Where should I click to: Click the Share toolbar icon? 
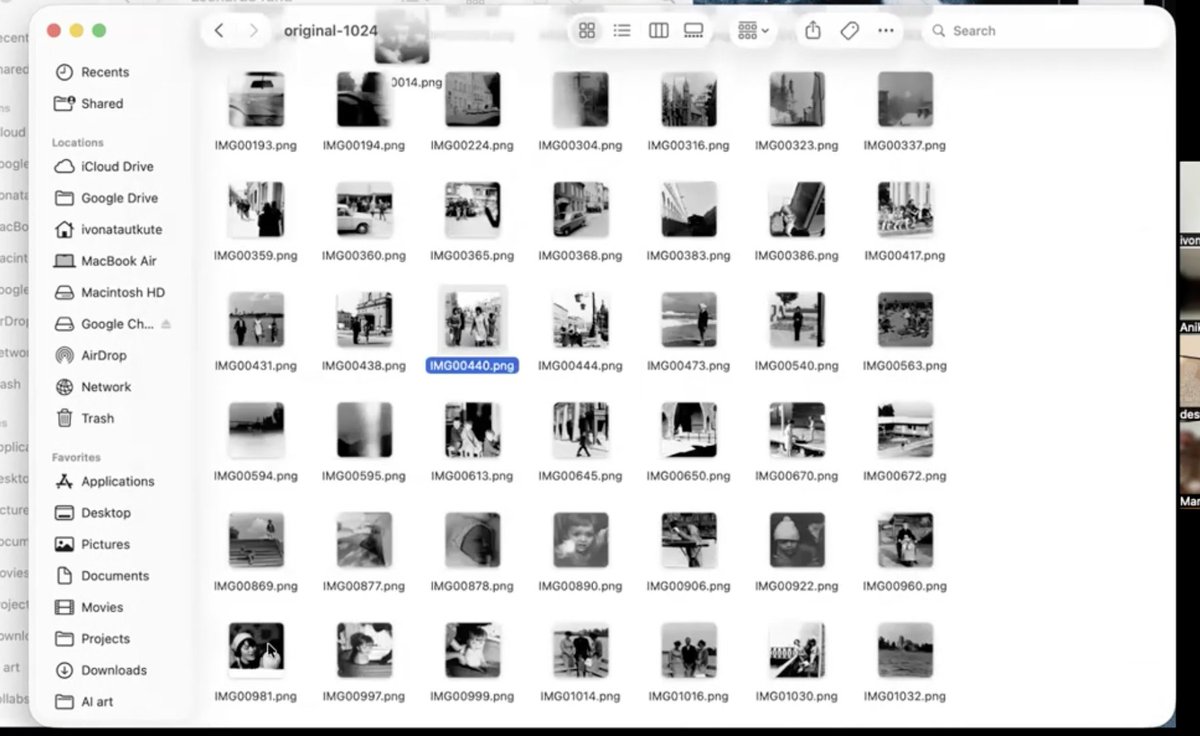click(x=813, y=31)
